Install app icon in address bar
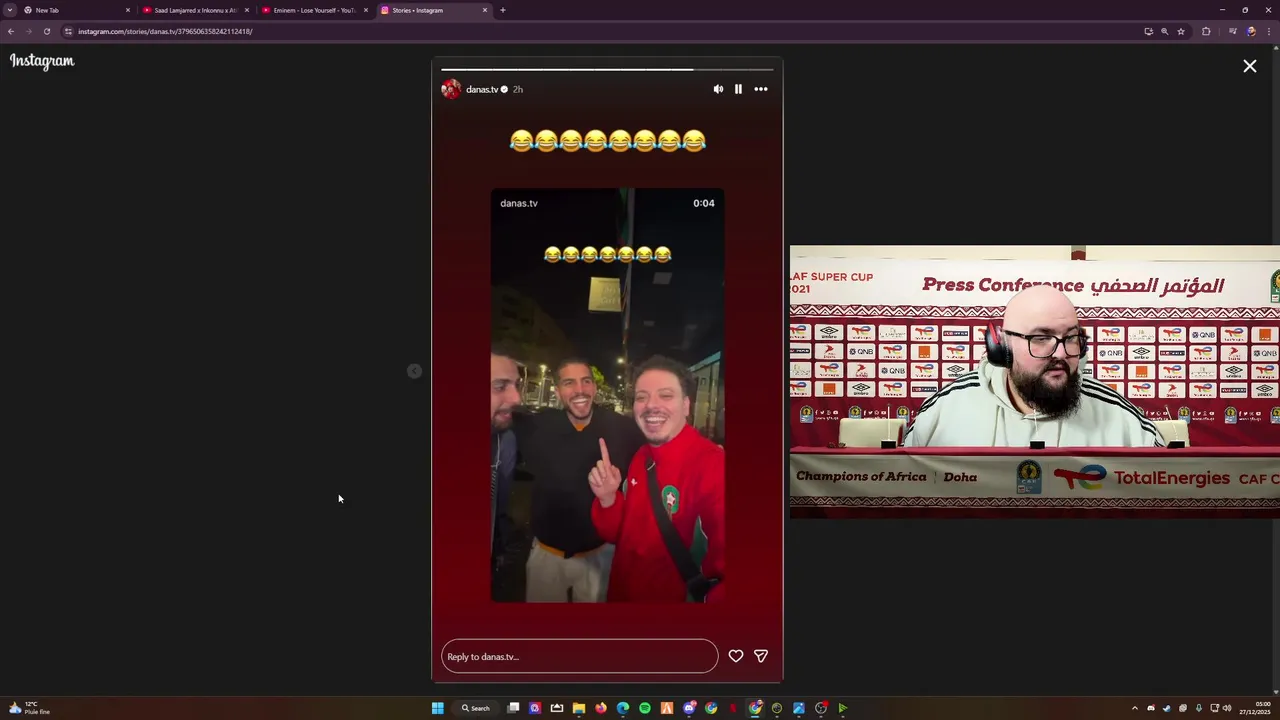The height and width of the screenshot is (720, 1280). (x=1148, y=31)
